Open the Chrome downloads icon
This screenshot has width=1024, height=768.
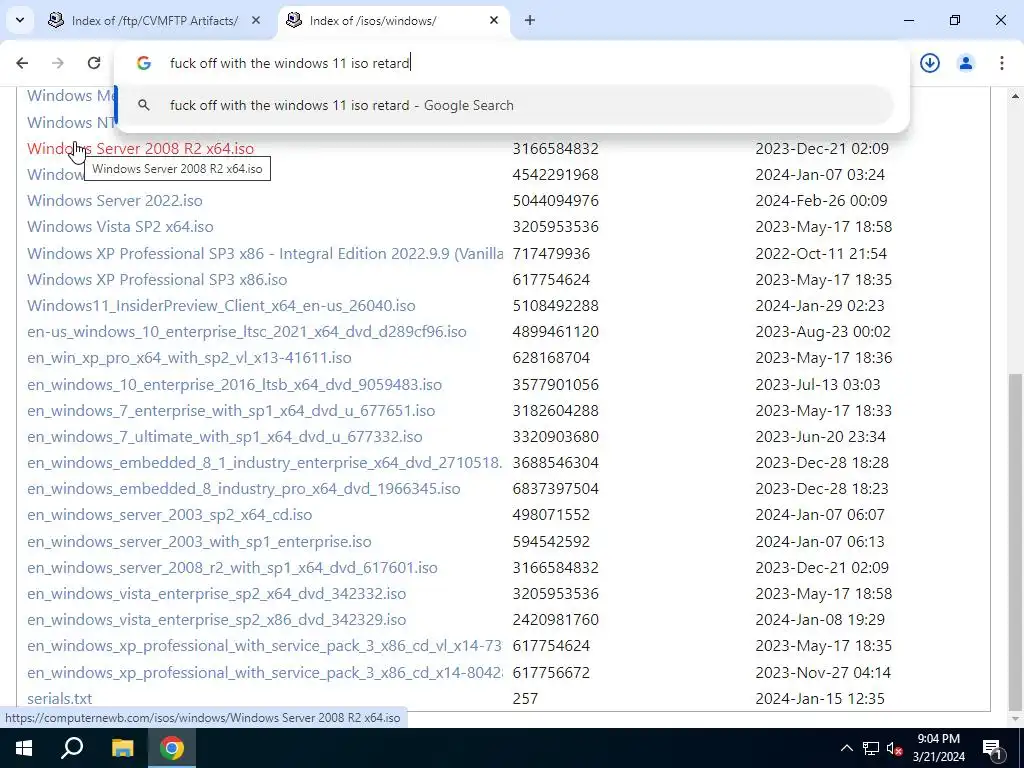pos(930,63)
